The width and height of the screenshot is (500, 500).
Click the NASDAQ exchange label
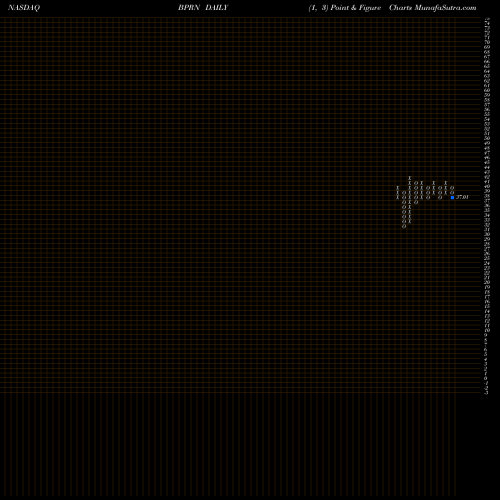click(x=24, y=8)
